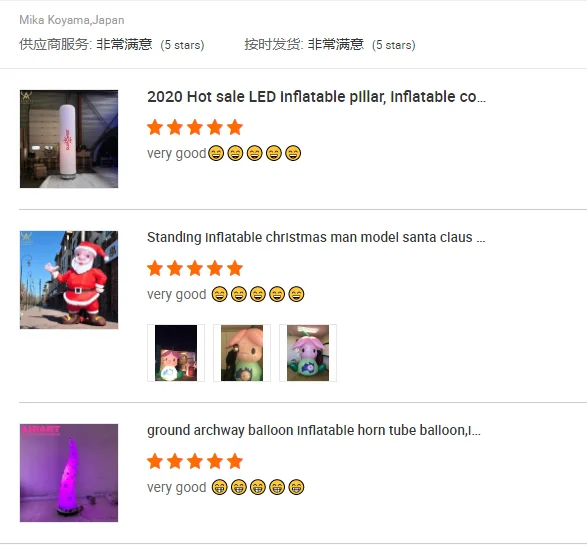Click the last smiley emoji in Santa review

tap(296, 294)
